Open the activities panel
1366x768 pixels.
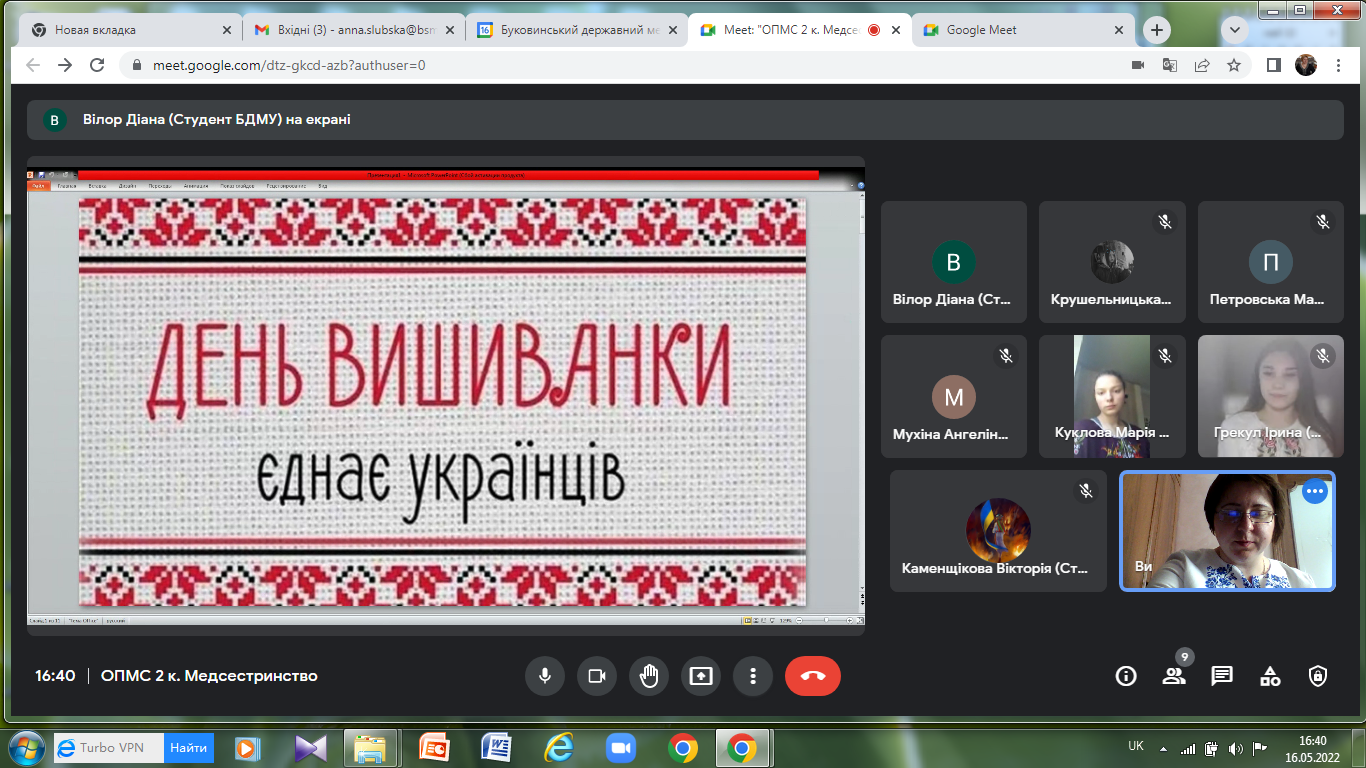point(1270,676)
